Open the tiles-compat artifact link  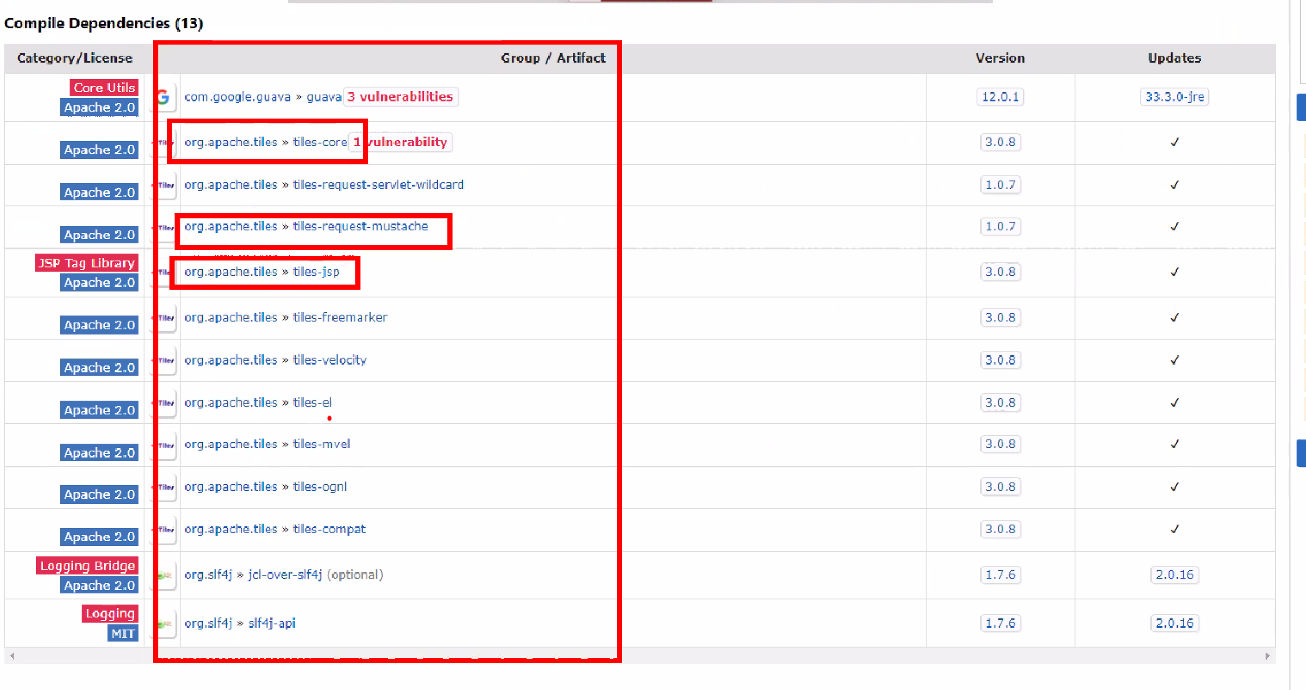(329, 529)
